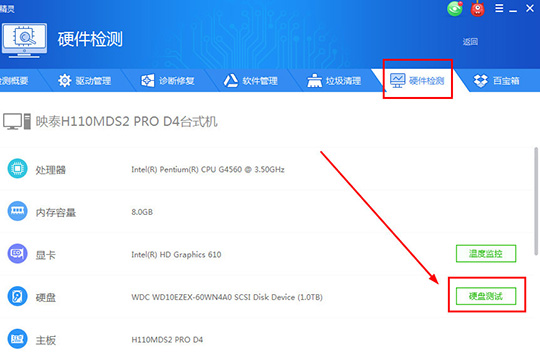Screen dimensions: 540x360
Task: Click the 硬盘 hard disk icon
Action: click(x=18, y=296)
